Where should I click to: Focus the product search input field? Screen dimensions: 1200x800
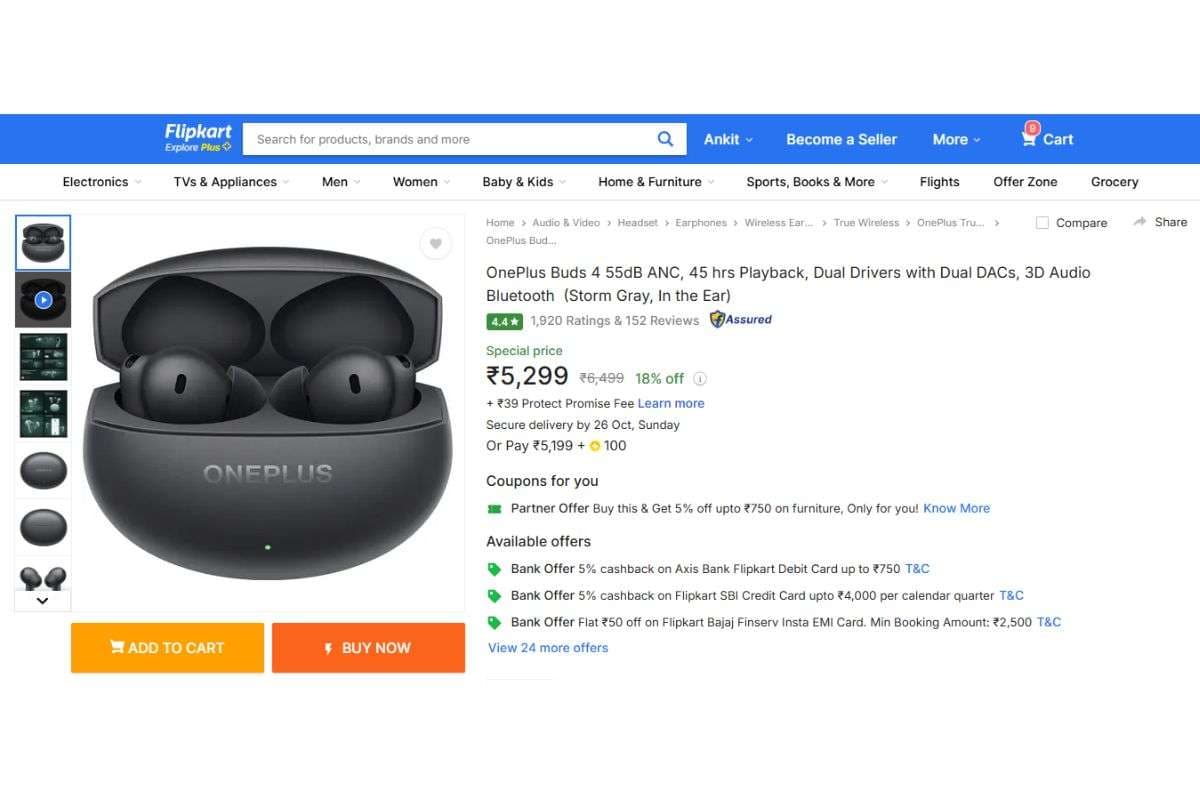(x=450, y=139)
